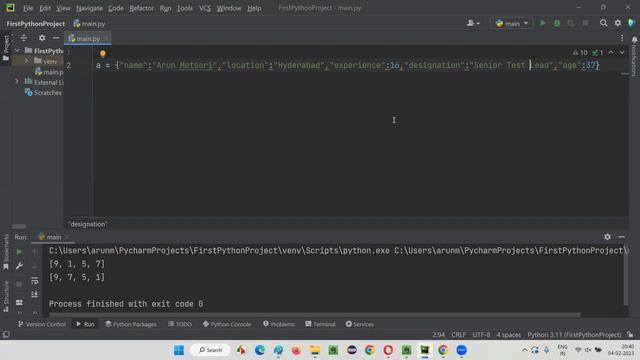Click the Run console vertical scrollbar
Image resolution: width=640 pixels, height=360 pixels.
pos(626,274)
